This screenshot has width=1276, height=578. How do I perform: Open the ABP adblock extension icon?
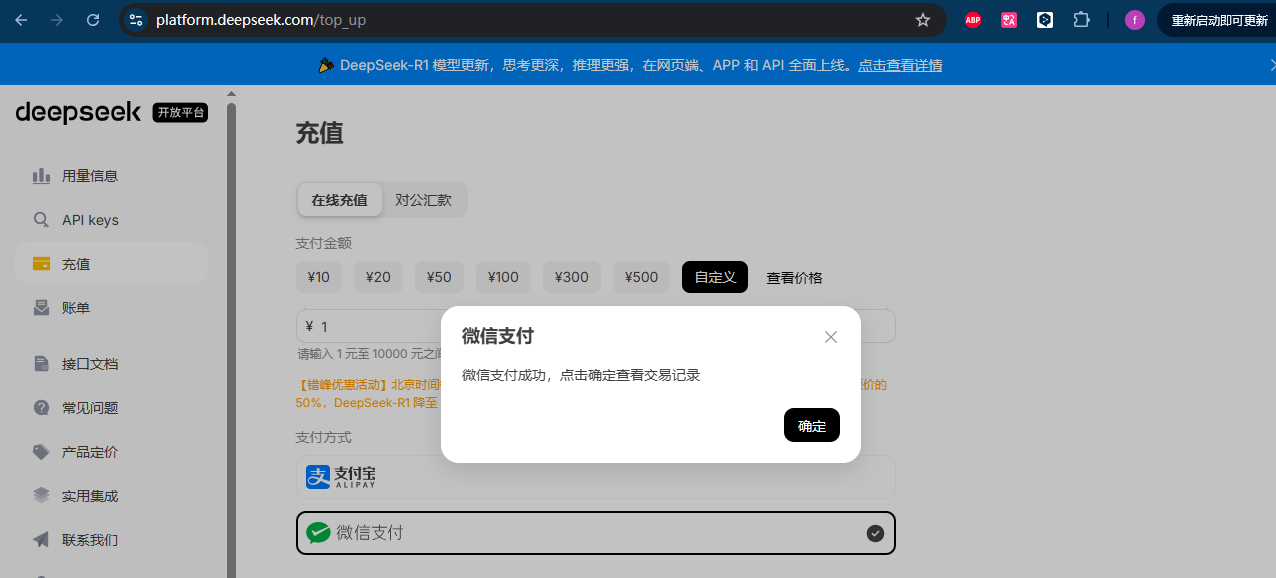973,20
